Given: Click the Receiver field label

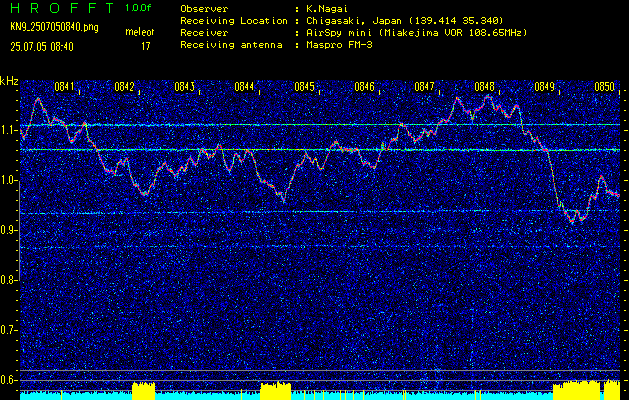Looking at the screenshot, I should (204, 33).
